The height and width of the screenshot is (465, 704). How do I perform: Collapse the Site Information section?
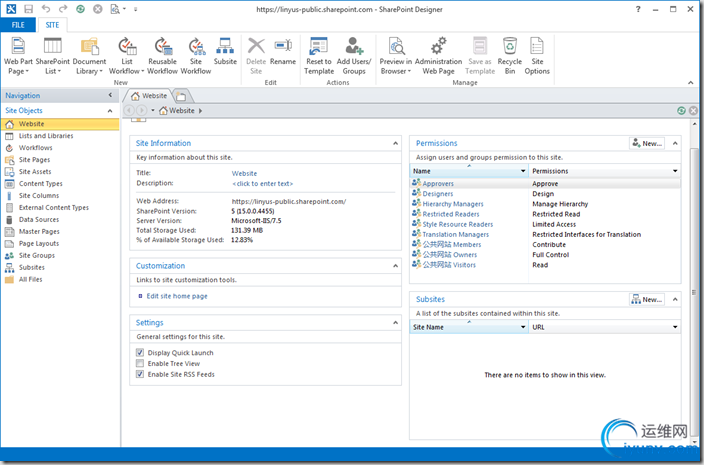395,143
